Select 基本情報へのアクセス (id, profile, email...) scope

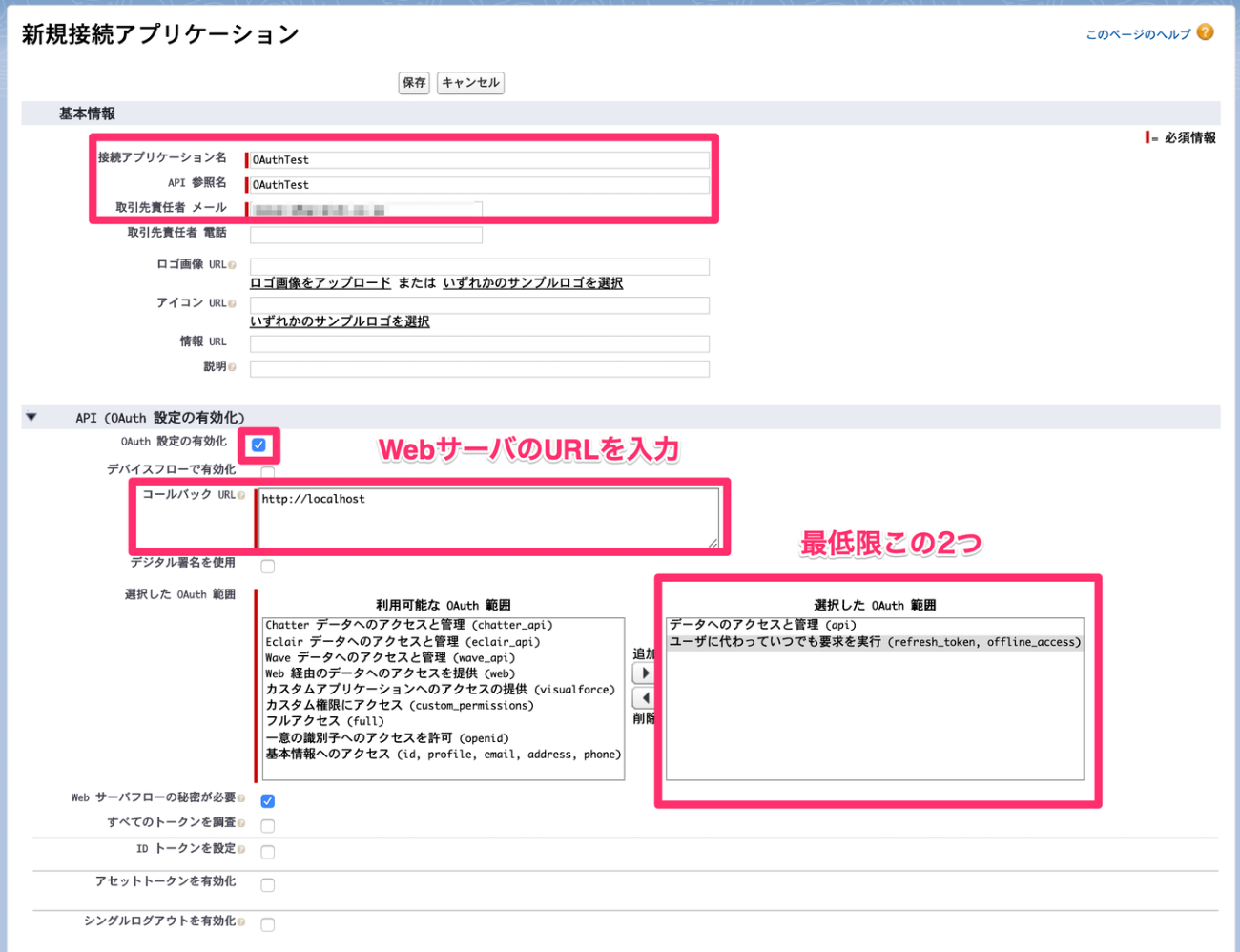pyautogui.click(x=444, y=755)
